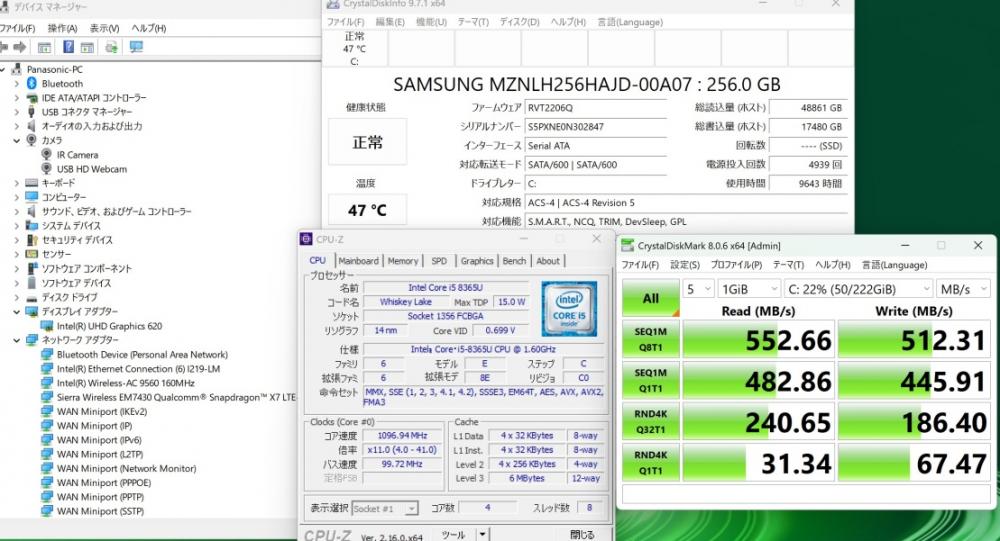Open 表示(V) menu in Device Manager
The image size is (1000, 541).
point(104,28)
